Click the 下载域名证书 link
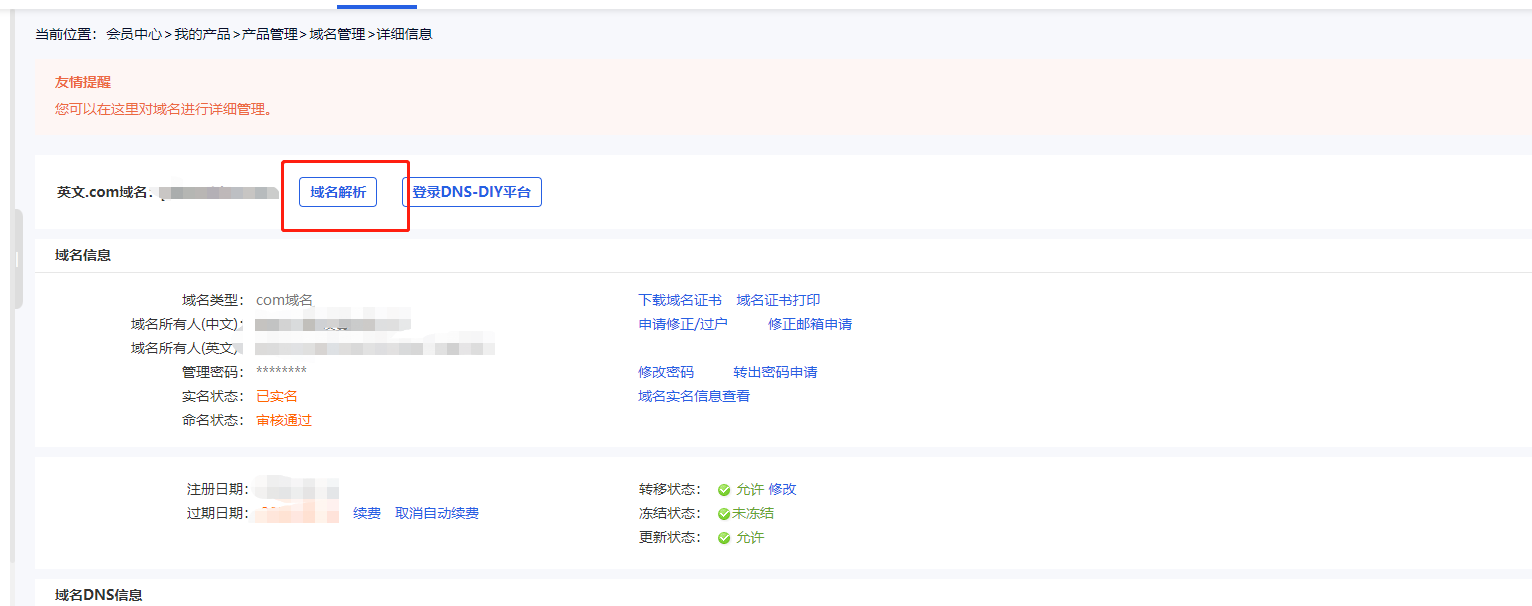Viewport: 1532px width, 606px height. (x=679, y=300)
